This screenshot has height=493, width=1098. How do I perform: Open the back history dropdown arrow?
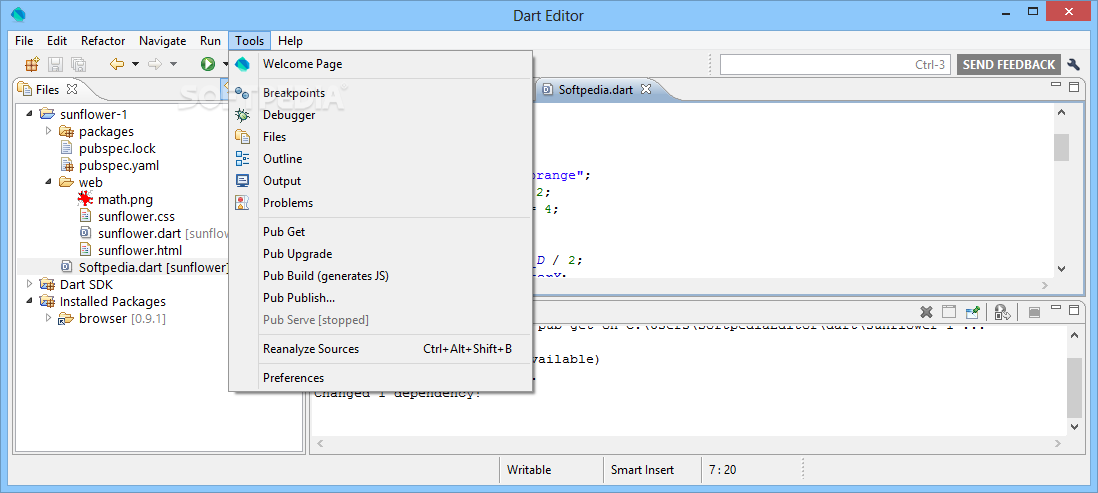[135, 64]
